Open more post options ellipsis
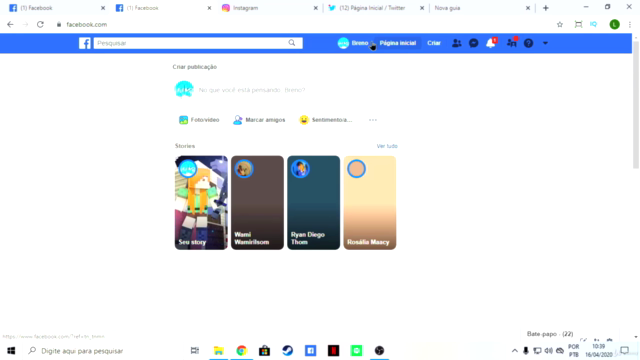Screen dimensions: 640x360 click(373, 120)
